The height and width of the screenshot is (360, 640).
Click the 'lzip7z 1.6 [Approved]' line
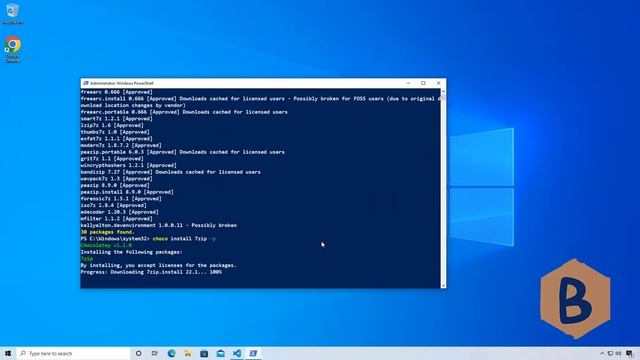click(x=112, y=125)
